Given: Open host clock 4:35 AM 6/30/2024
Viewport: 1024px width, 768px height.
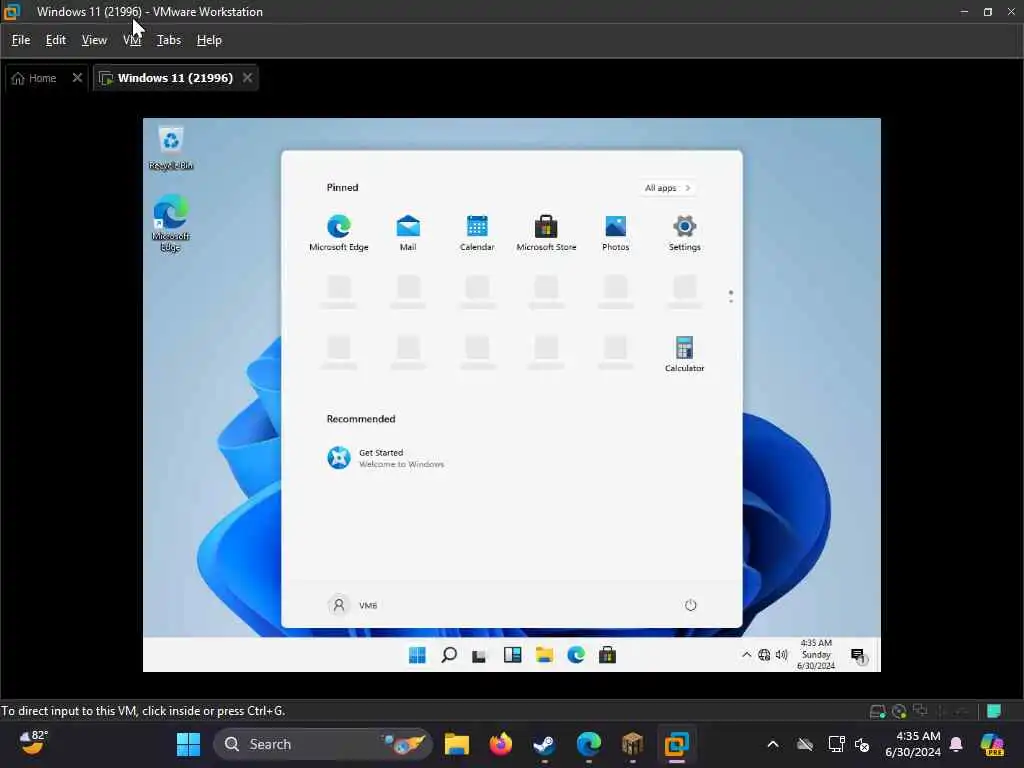Looking at the screenshot, I should point(913,744).
